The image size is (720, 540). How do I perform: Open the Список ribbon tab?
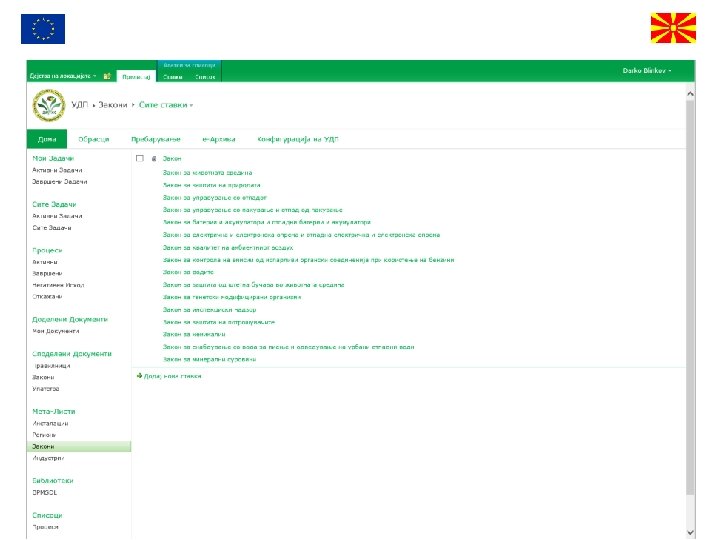(205, 77)
